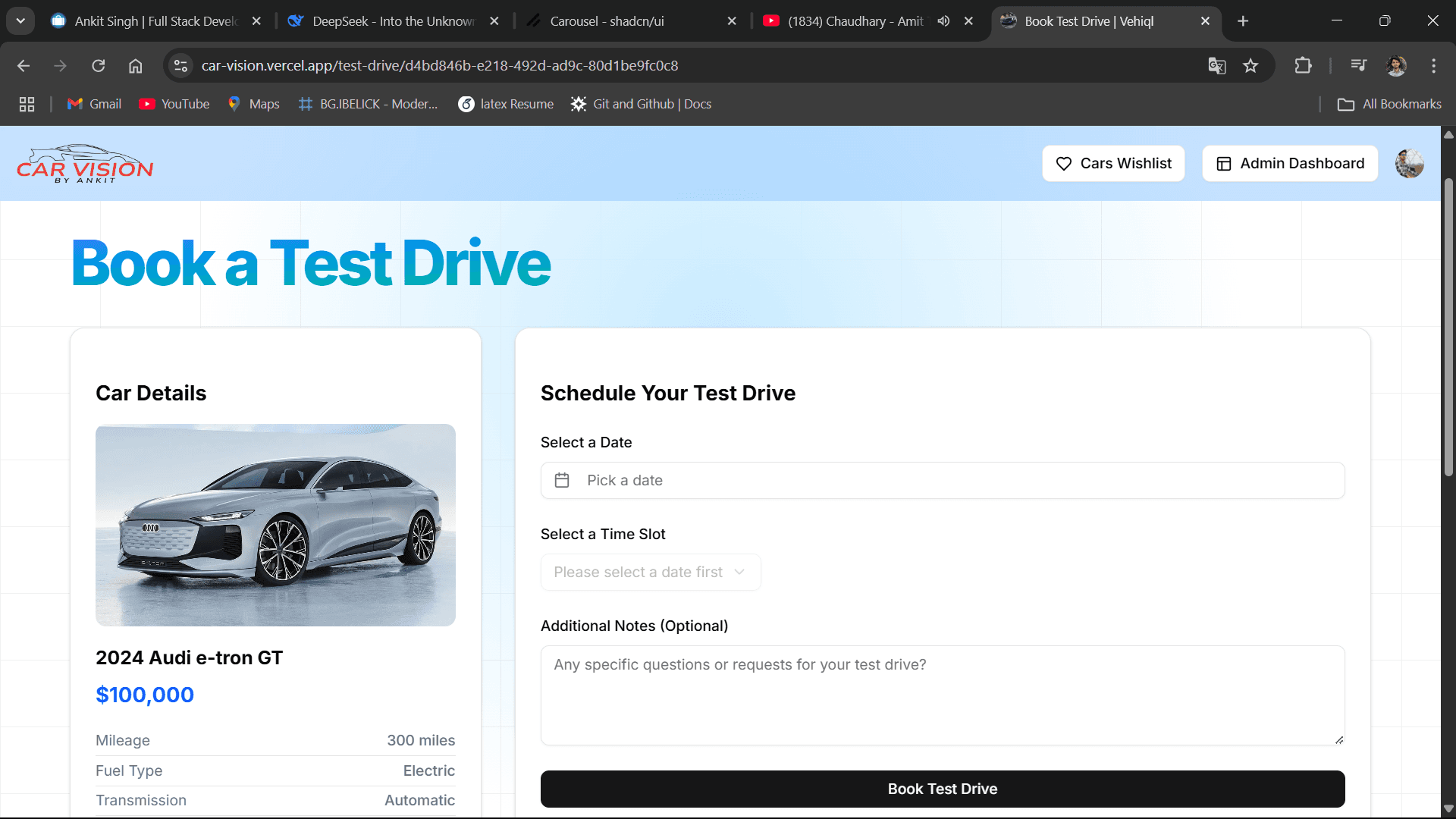Open YouTube bookmark
The image size is (1456, 819).
[x=174, y=104]
